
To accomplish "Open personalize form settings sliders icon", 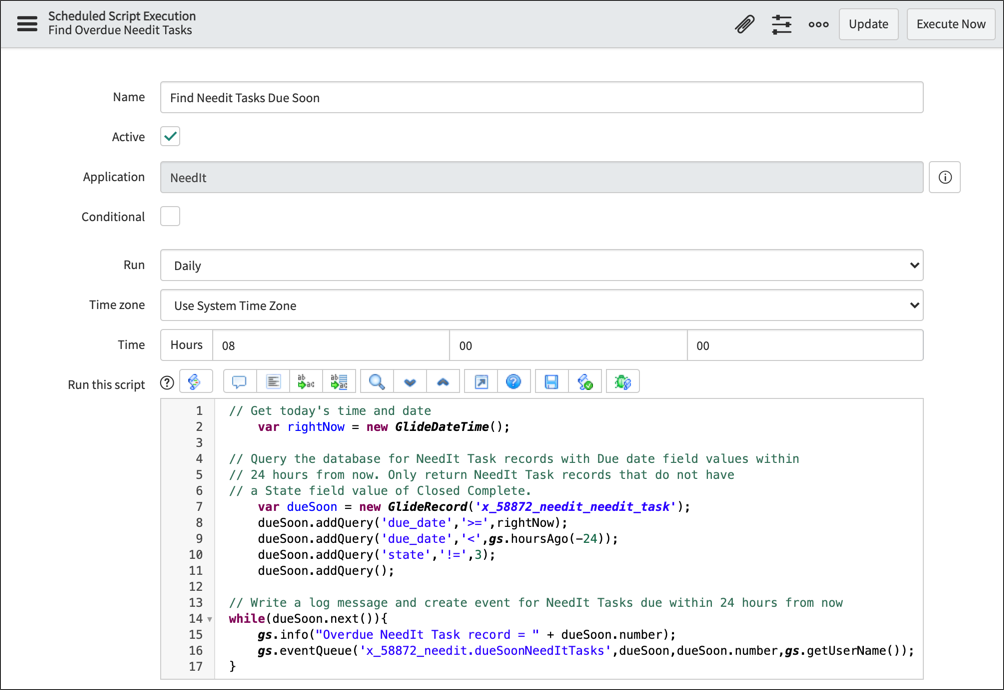I will [x=781, y=24].
